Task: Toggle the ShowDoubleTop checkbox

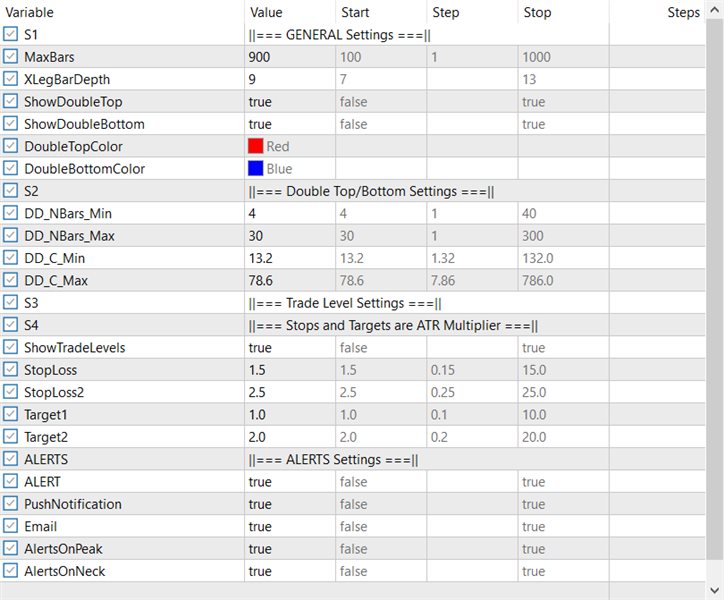Action: click(x=10, y=101)
